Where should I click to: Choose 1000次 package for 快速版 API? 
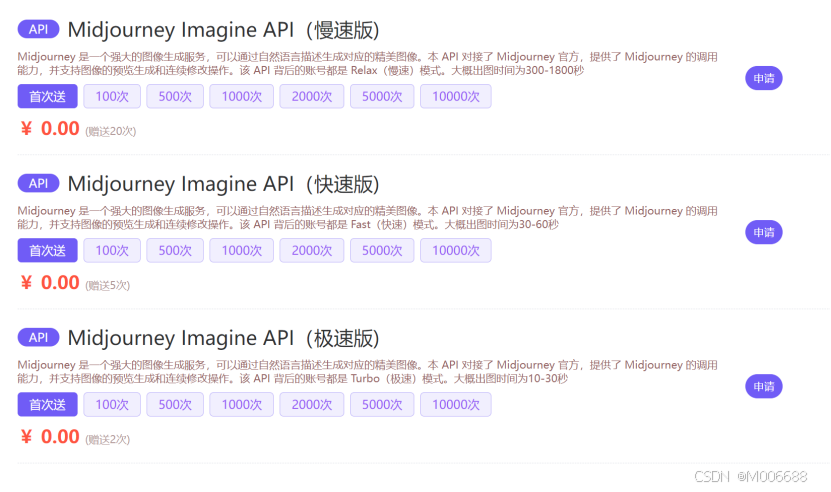242,250
